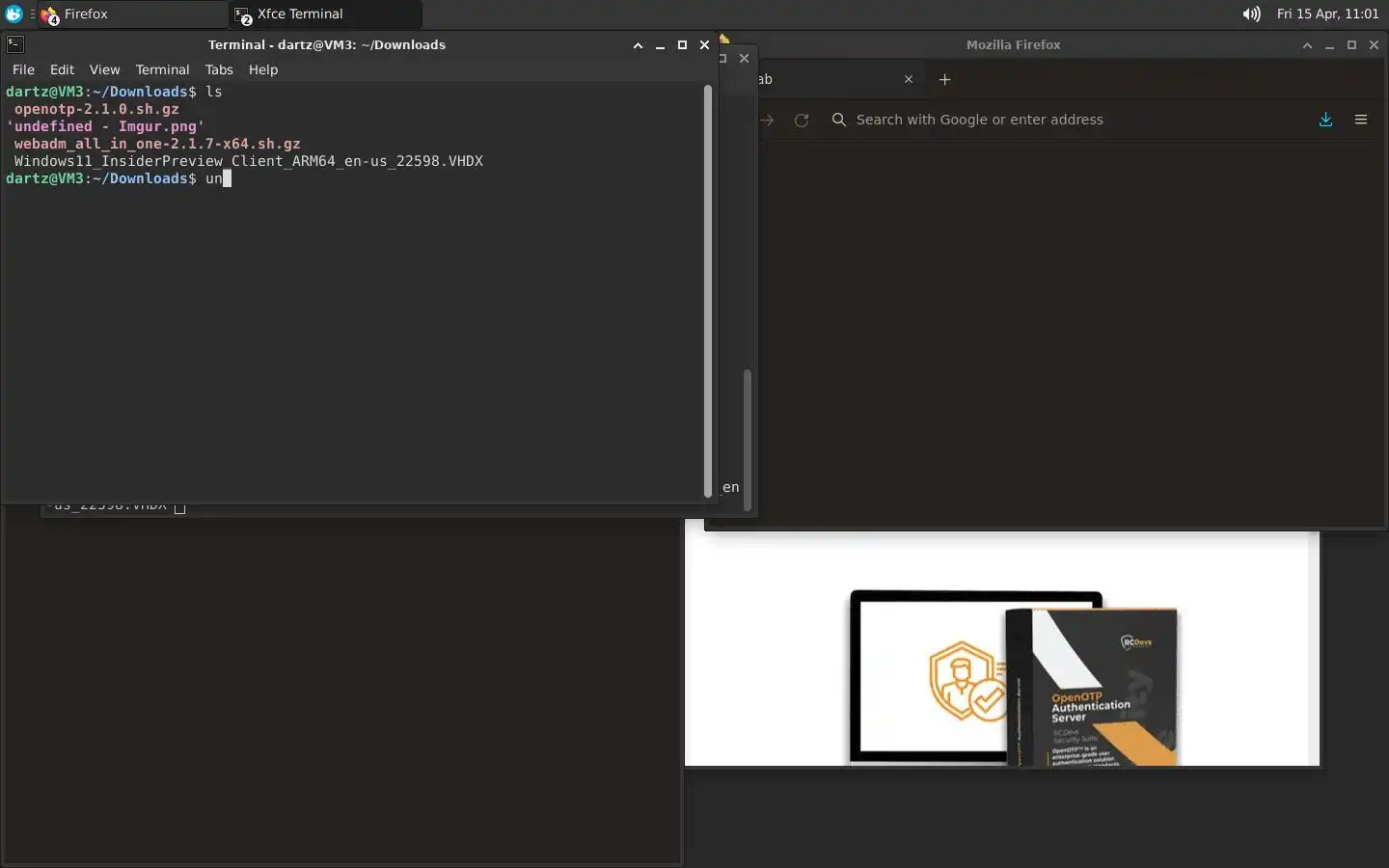Roll up the Mozilla Firefox window

point(1307,45)
